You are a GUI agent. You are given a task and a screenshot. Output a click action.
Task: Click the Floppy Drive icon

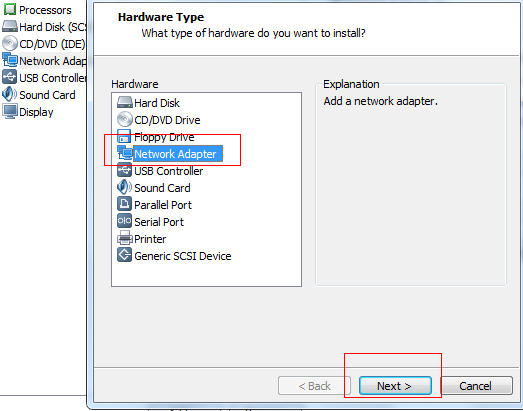(x=124, y=137)
